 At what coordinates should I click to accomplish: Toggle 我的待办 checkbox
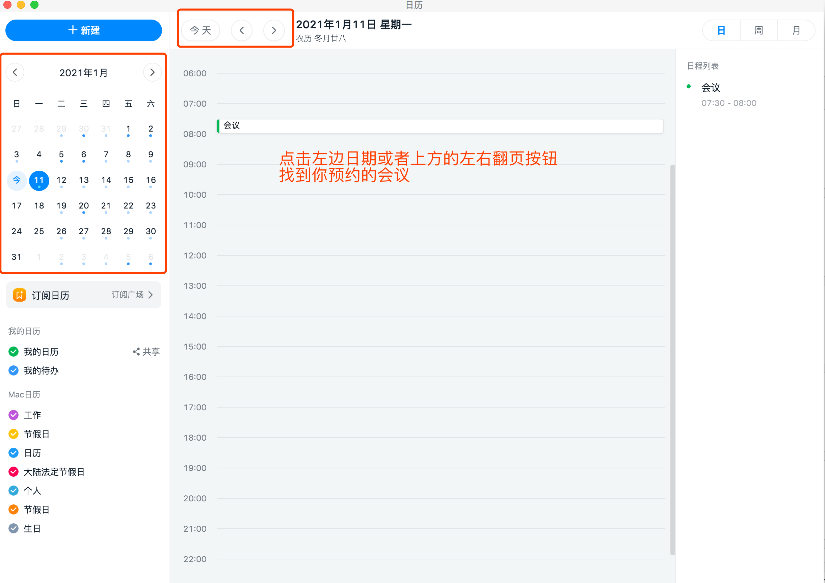(14, 370)
